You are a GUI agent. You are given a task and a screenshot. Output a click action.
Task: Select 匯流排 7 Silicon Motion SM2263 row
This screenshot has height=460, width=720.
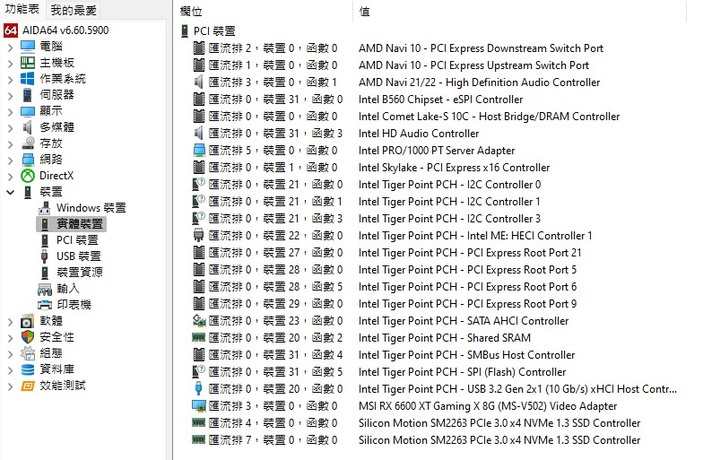(416, 440)
